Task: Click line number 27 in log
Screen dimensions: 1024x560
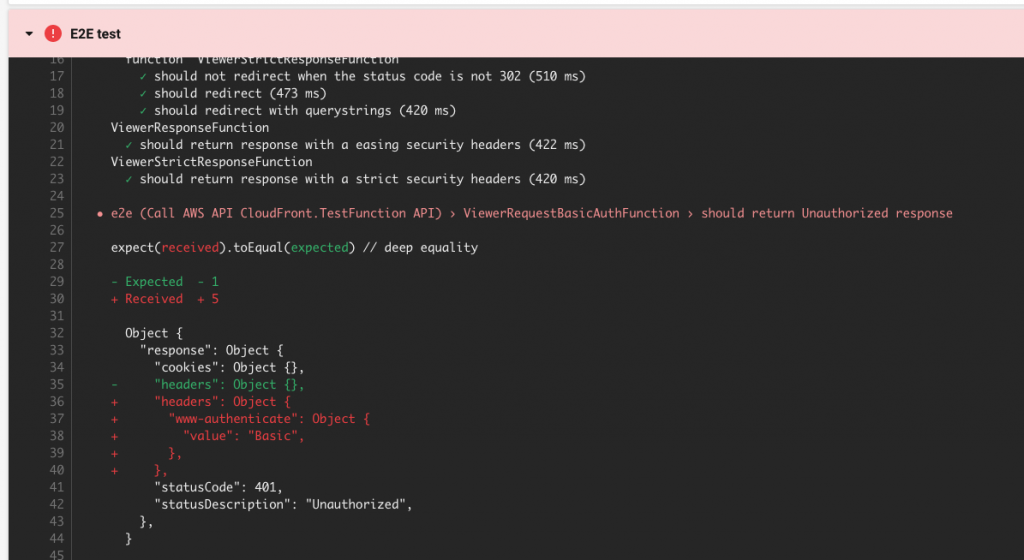Action: click(x=57, y=247)
